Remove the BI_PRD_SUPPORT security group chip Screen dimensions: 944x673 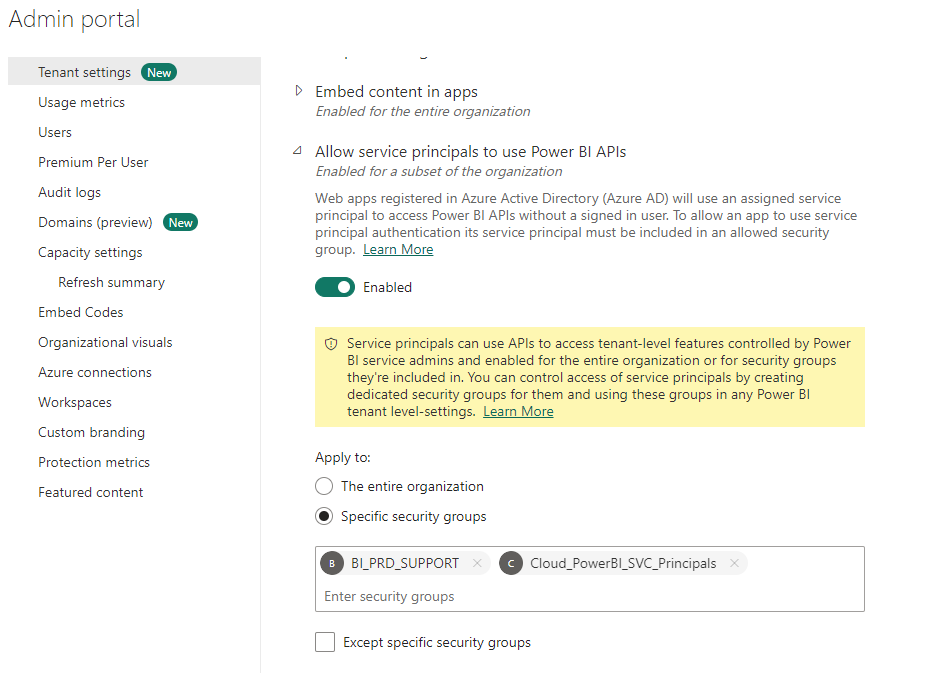tap(477, 563)
